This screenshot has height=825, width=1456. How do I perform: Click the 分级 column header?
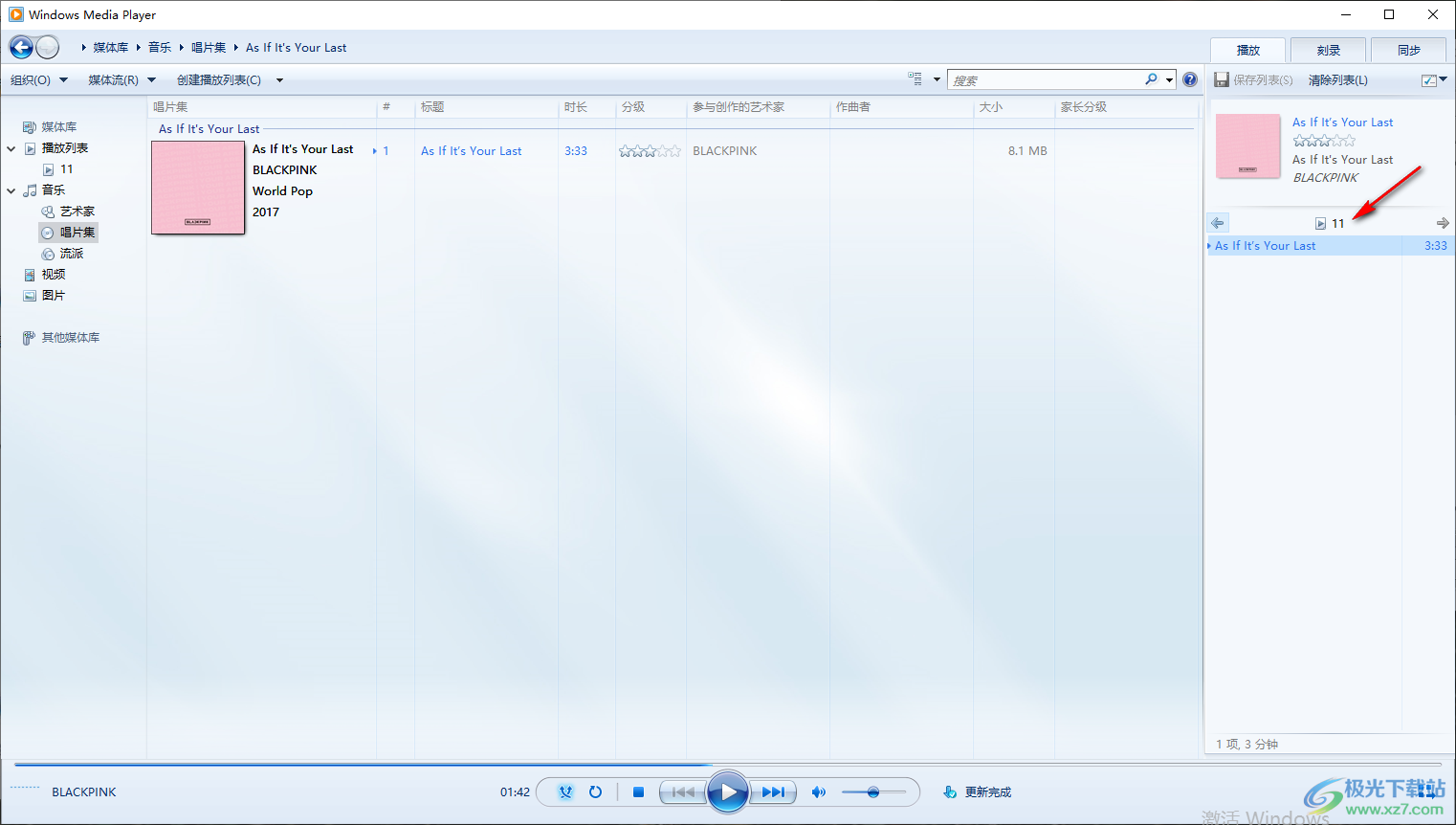[651, 107]
